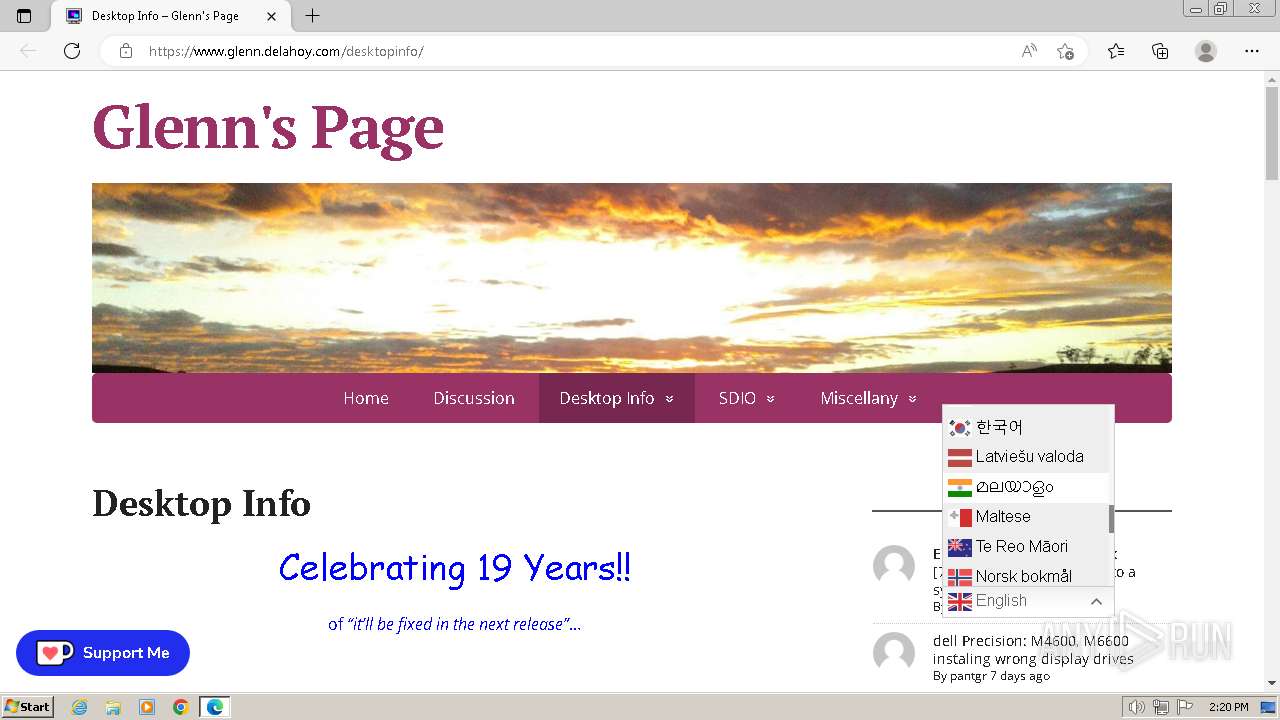Choose Korean language with flag
This screenshot has height=720, width=1280.
tap(1026, 427)
